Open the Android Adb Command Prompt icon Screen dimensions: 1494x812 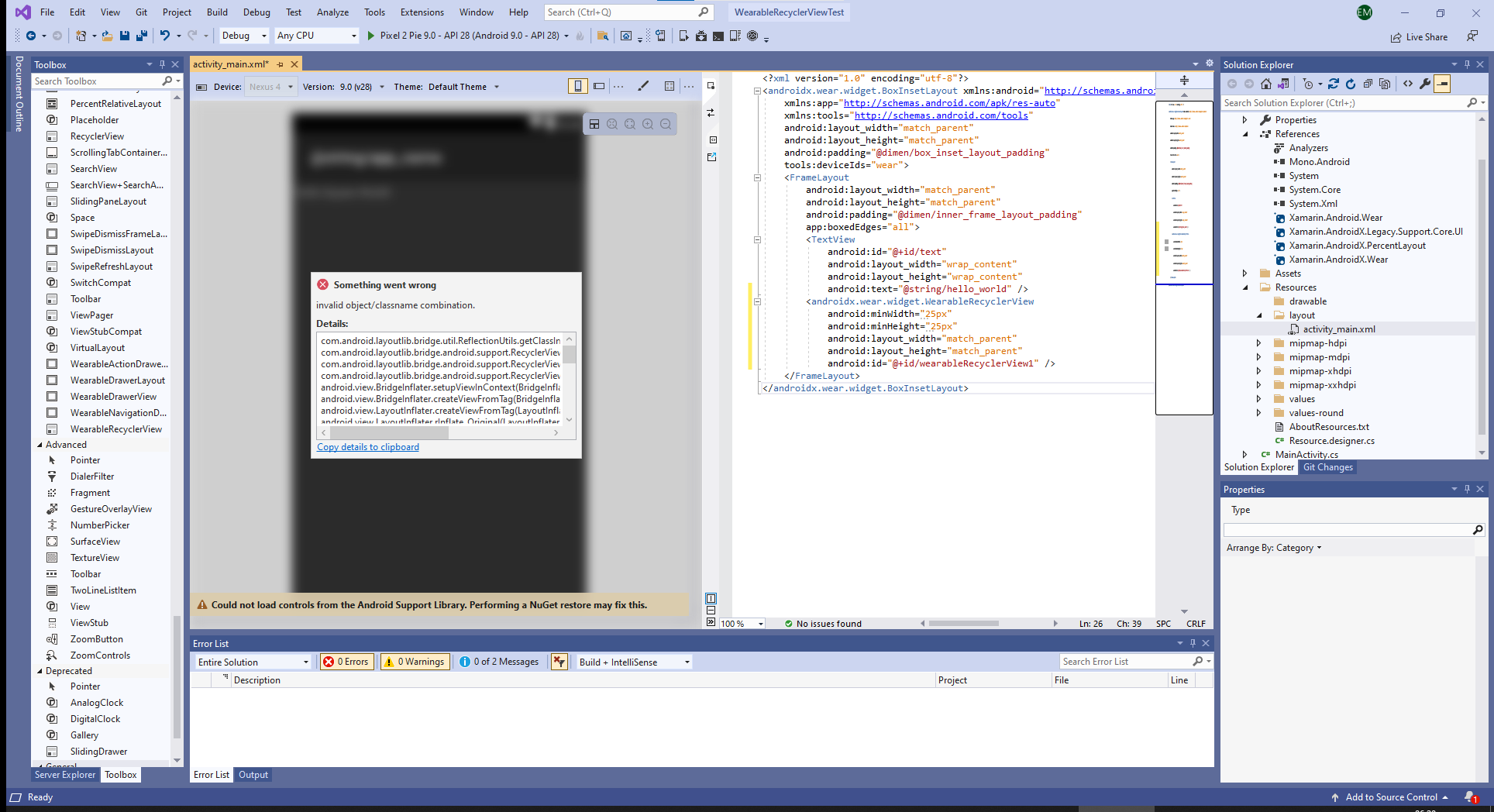[718, 36]
